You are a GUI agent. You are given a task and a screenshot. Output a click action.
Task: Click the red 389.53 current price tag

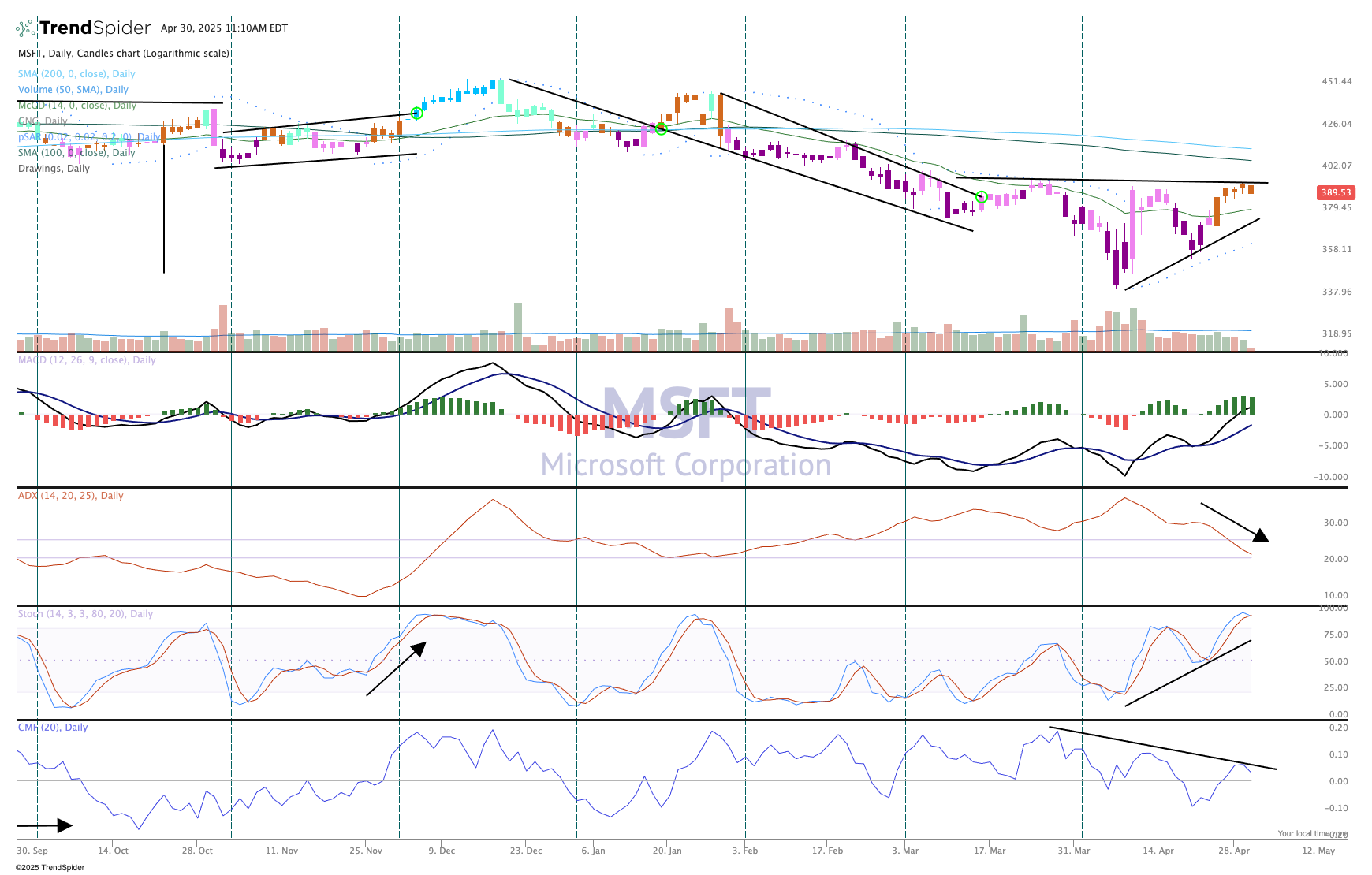[1336, 192]
